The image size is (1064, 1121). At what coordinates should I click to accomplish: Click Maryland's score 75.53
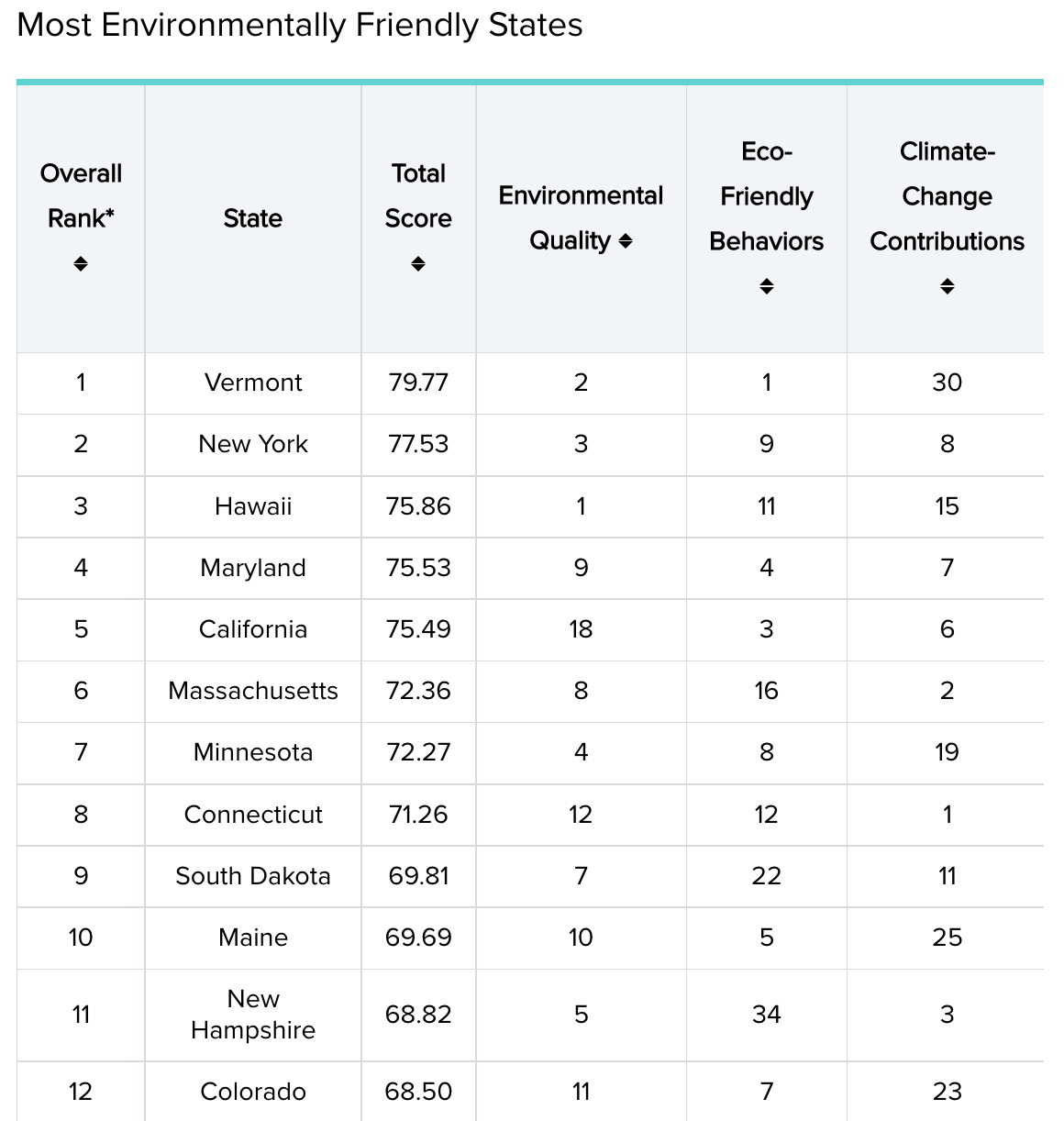coord(418,568)
